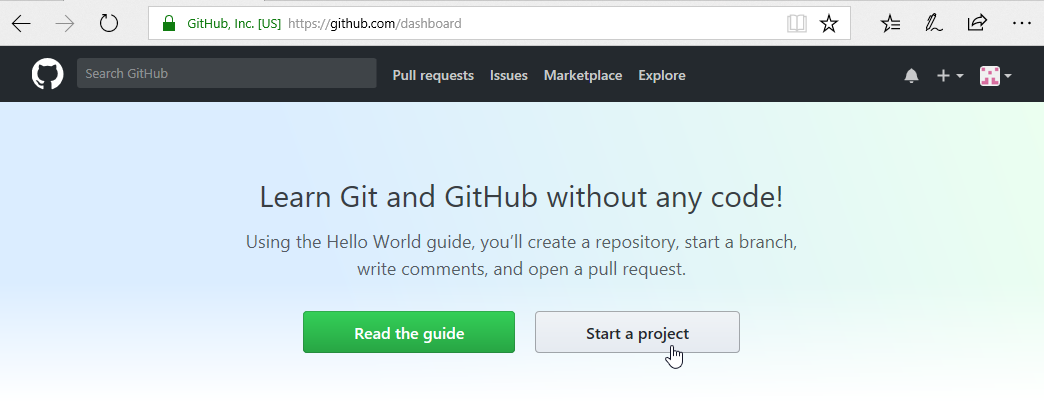The width and height of the screenshot is (1044, 411).
Task: Click the browser back arrow
Action: pyautogui.click(x=21, y=24)
